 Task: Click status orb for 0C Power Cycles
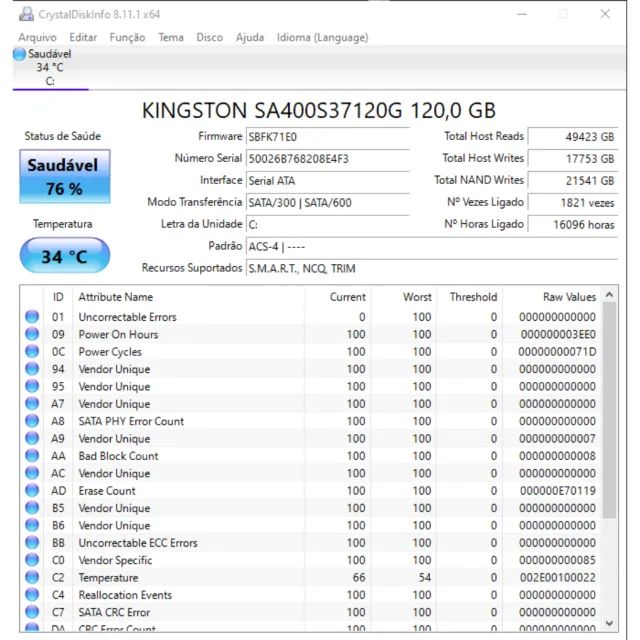32,351
